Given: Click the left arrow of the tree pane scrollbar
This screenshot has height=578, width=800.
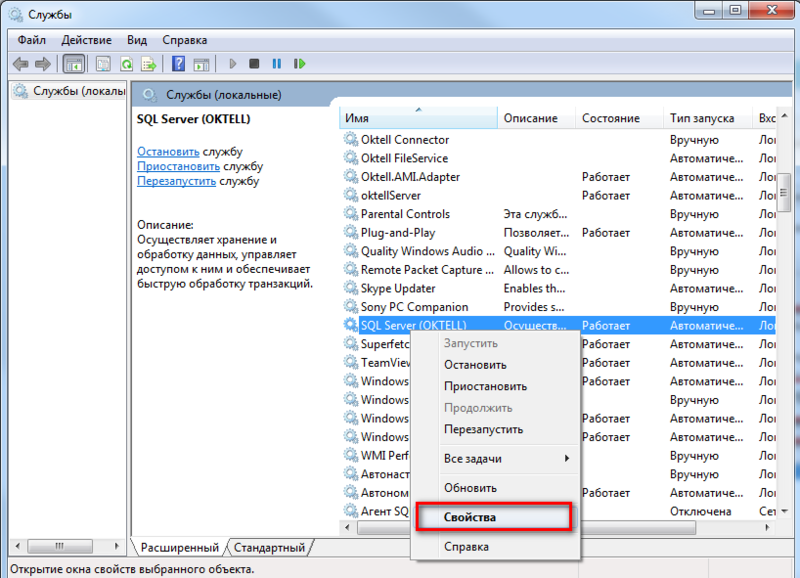Looking at the screenshot, I should point(18,546).
